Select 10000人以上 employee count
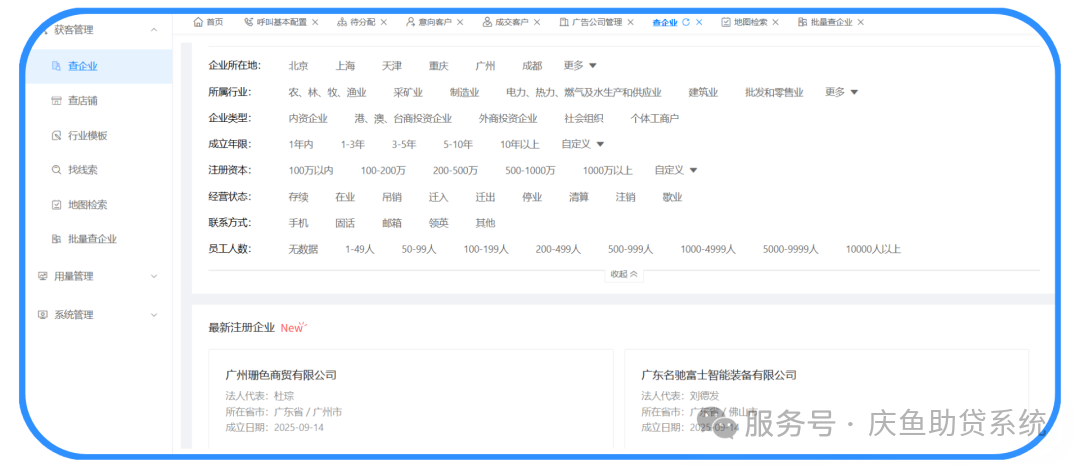 (873, 249)
